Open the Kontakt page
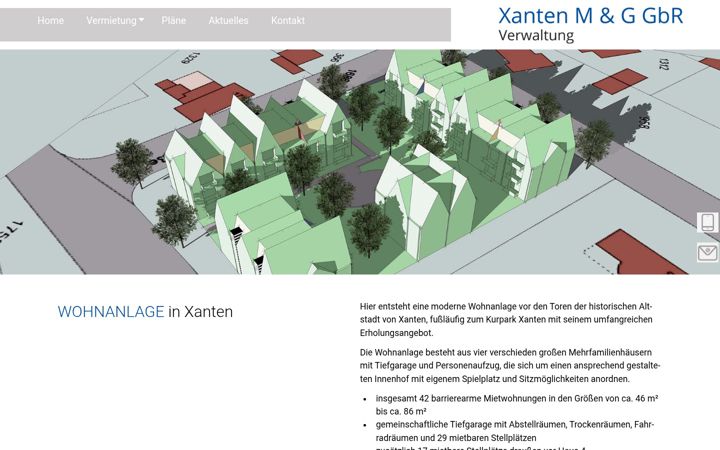This screenshot has height=450, width=720. pos(288,21)
